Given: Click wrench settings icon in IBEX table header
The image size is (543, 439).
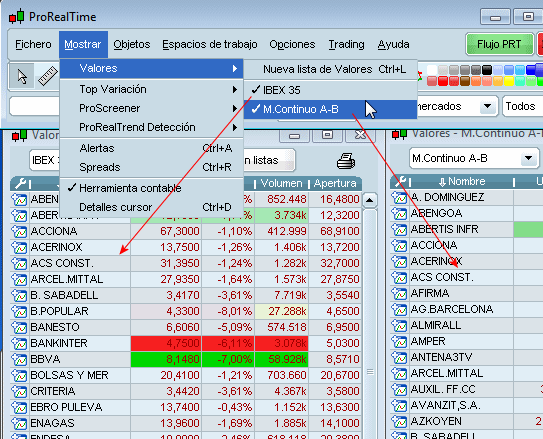Looking at the screenshot, I should pos(21,183).
